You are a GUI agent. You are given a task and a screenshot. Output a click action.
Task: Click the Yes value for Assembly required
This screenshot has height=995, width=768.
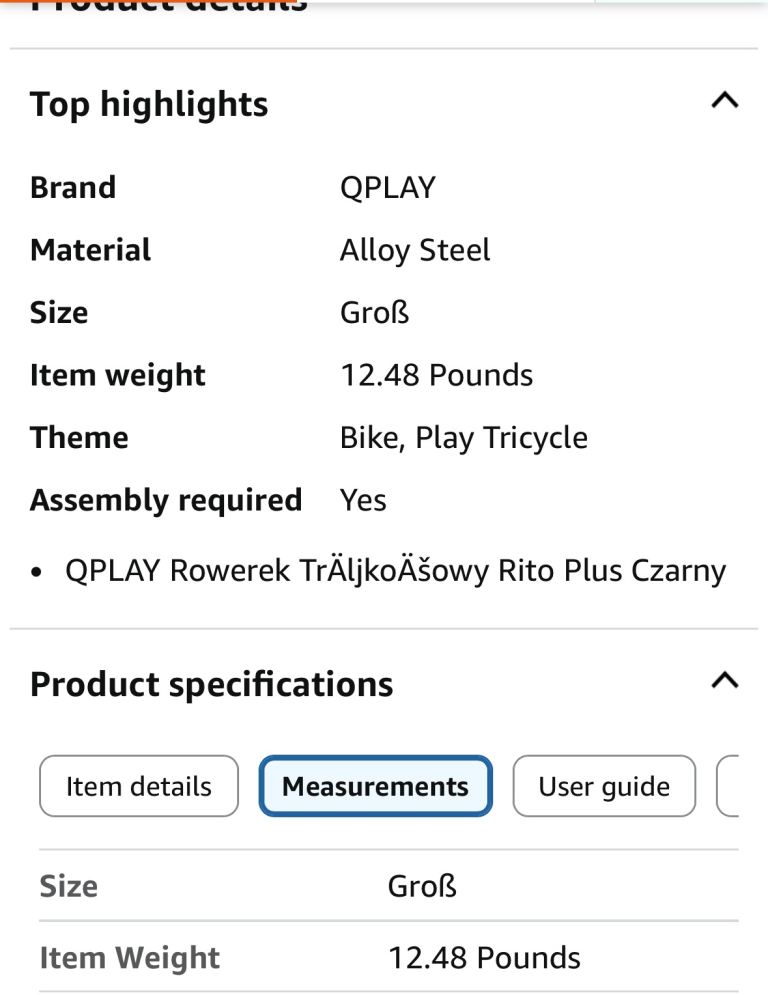click(363, 500)
